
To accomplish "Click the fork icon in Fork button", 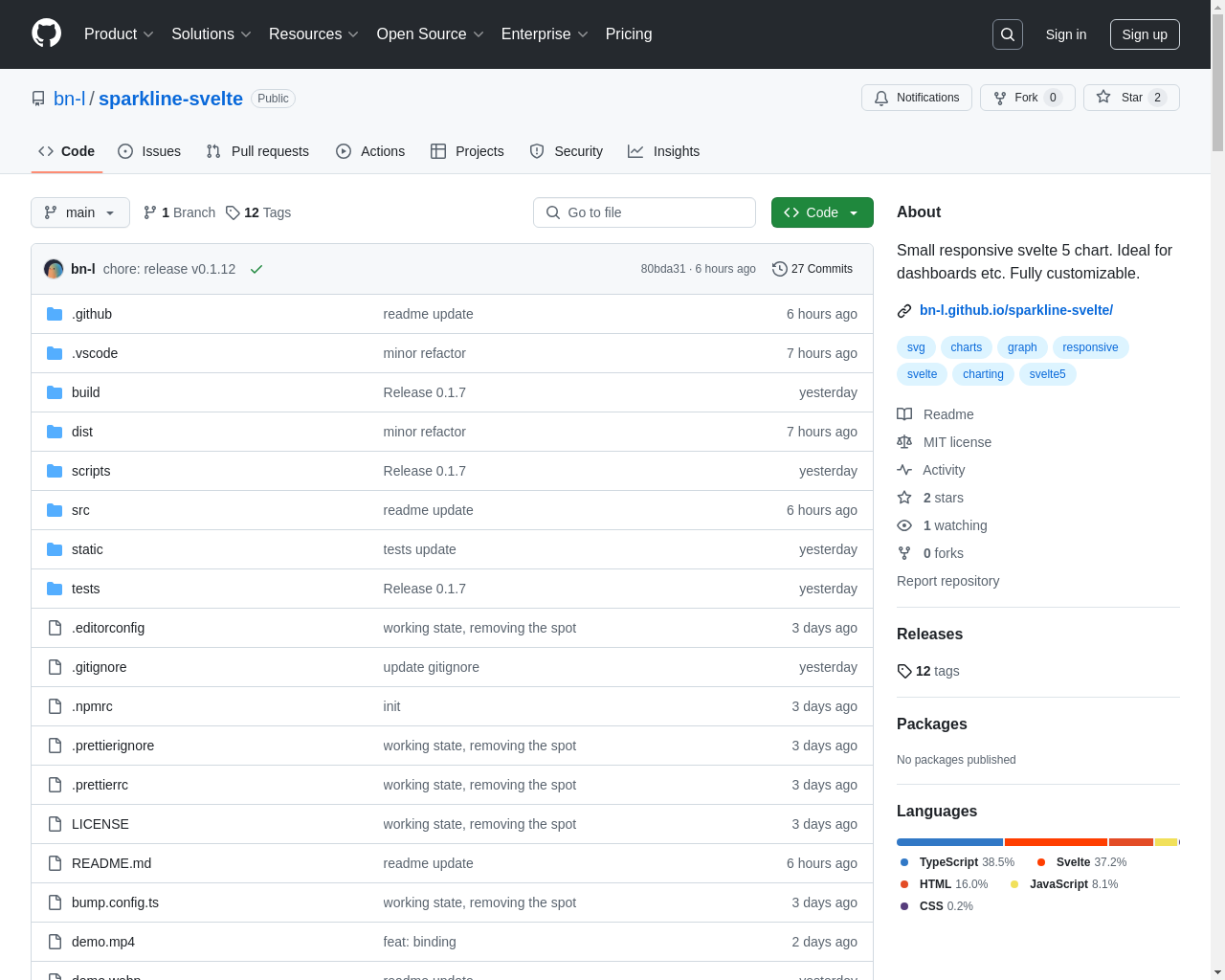I will click(1000, 98).
